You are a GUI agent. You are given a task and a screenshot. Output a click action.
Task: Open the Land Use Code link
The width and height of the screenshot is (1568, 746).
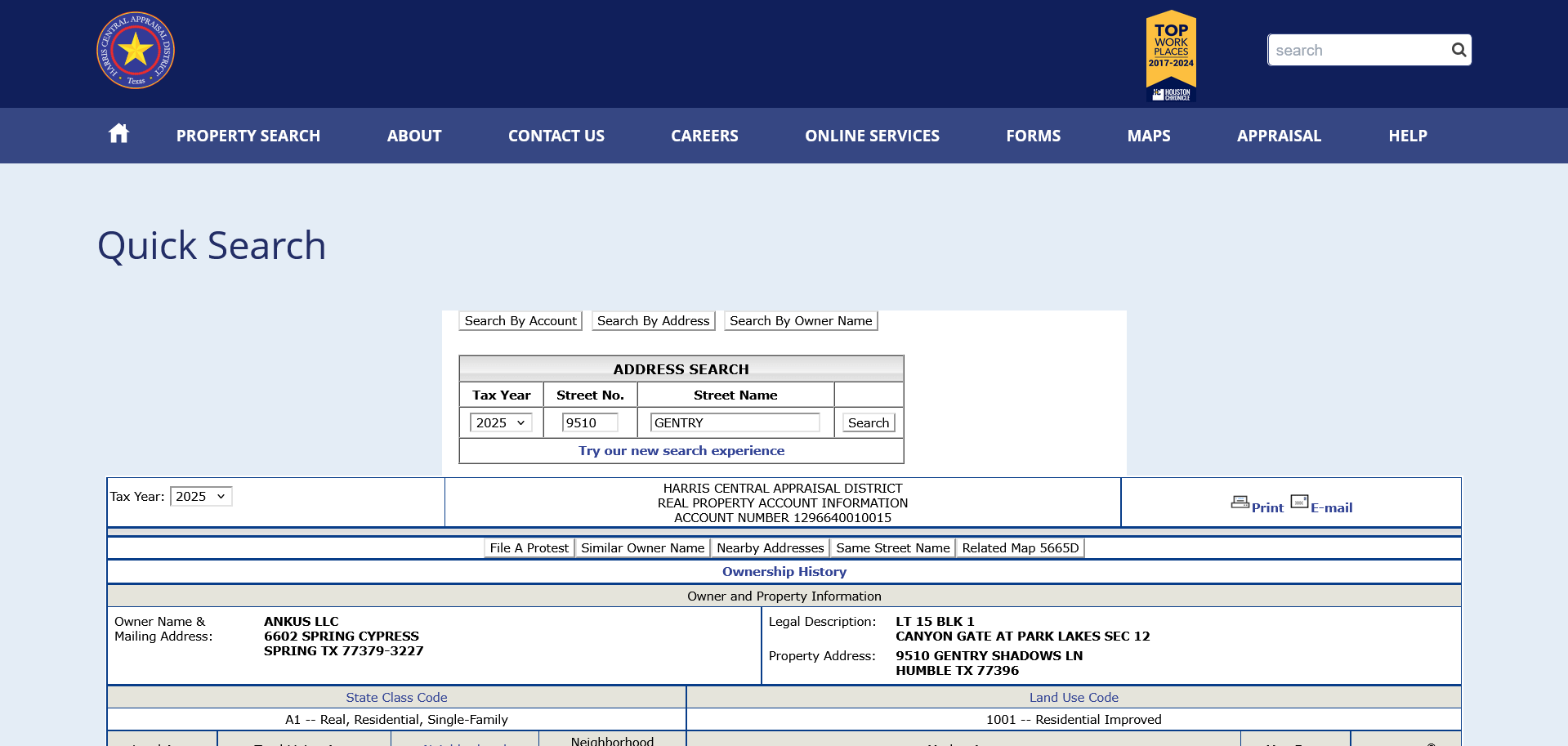(x=1074, y=698)
